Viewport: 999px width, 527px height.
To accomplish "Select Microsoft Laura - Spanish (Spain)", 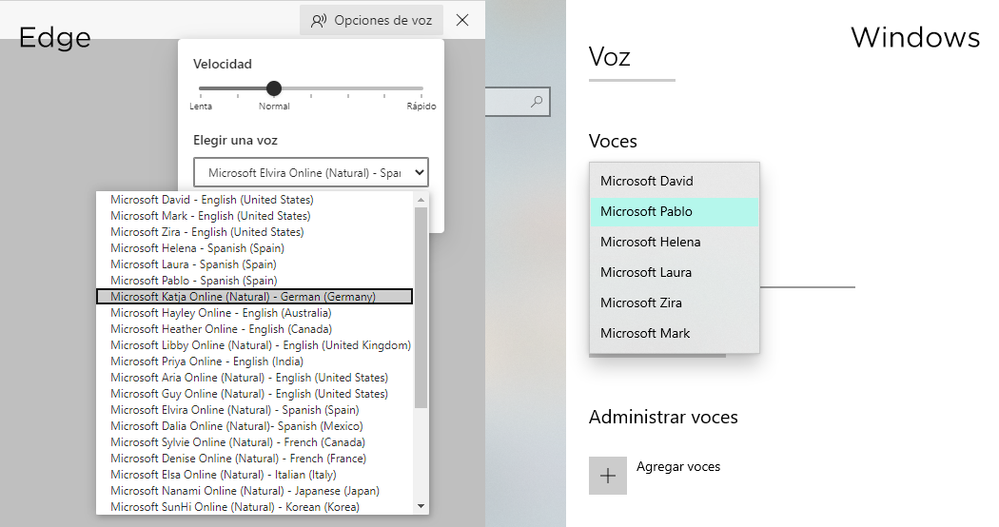I will (x=255, y=264).
